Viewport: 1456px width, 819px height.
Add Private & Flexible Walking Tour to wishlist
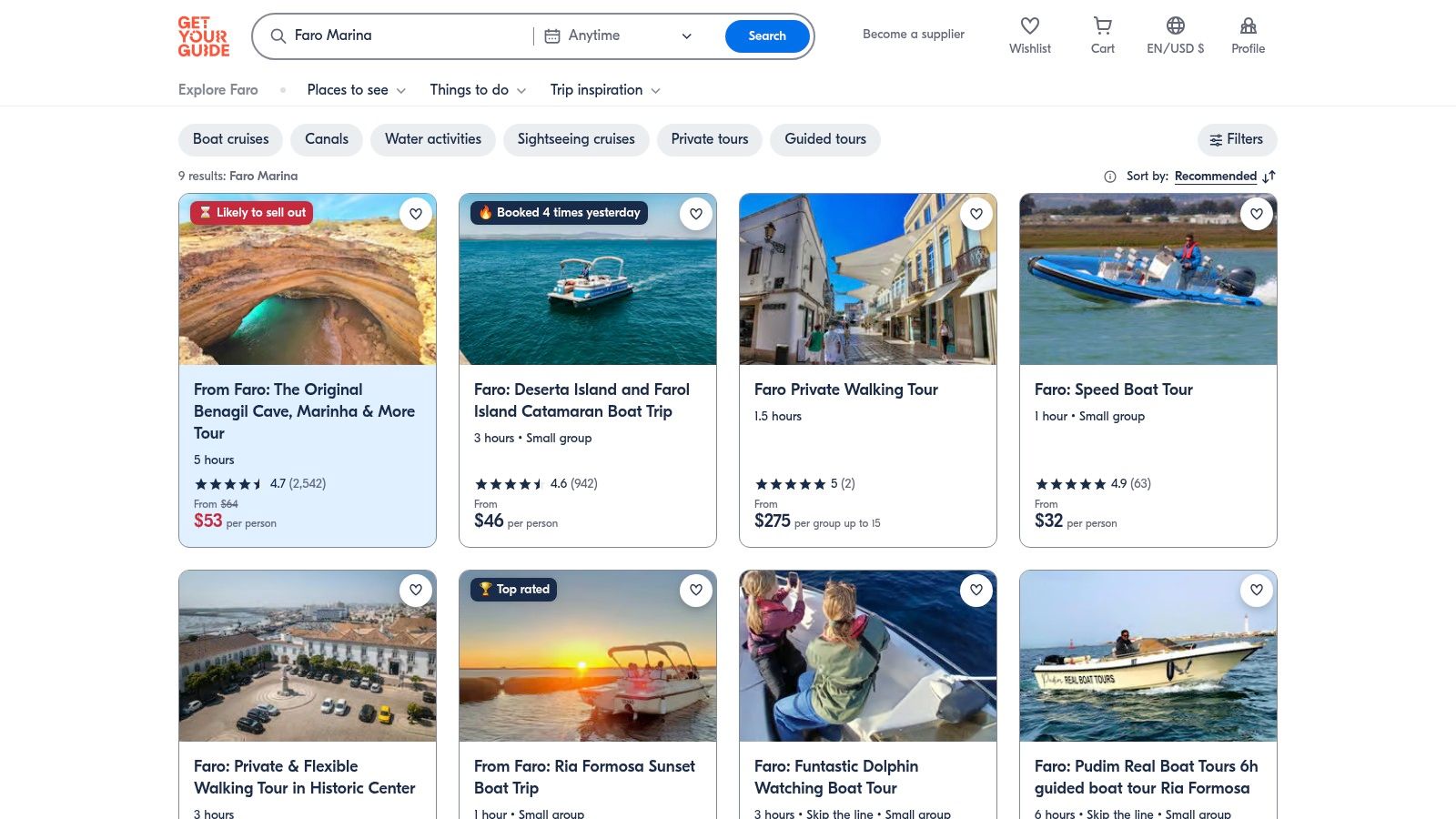[x=416, y=590]
